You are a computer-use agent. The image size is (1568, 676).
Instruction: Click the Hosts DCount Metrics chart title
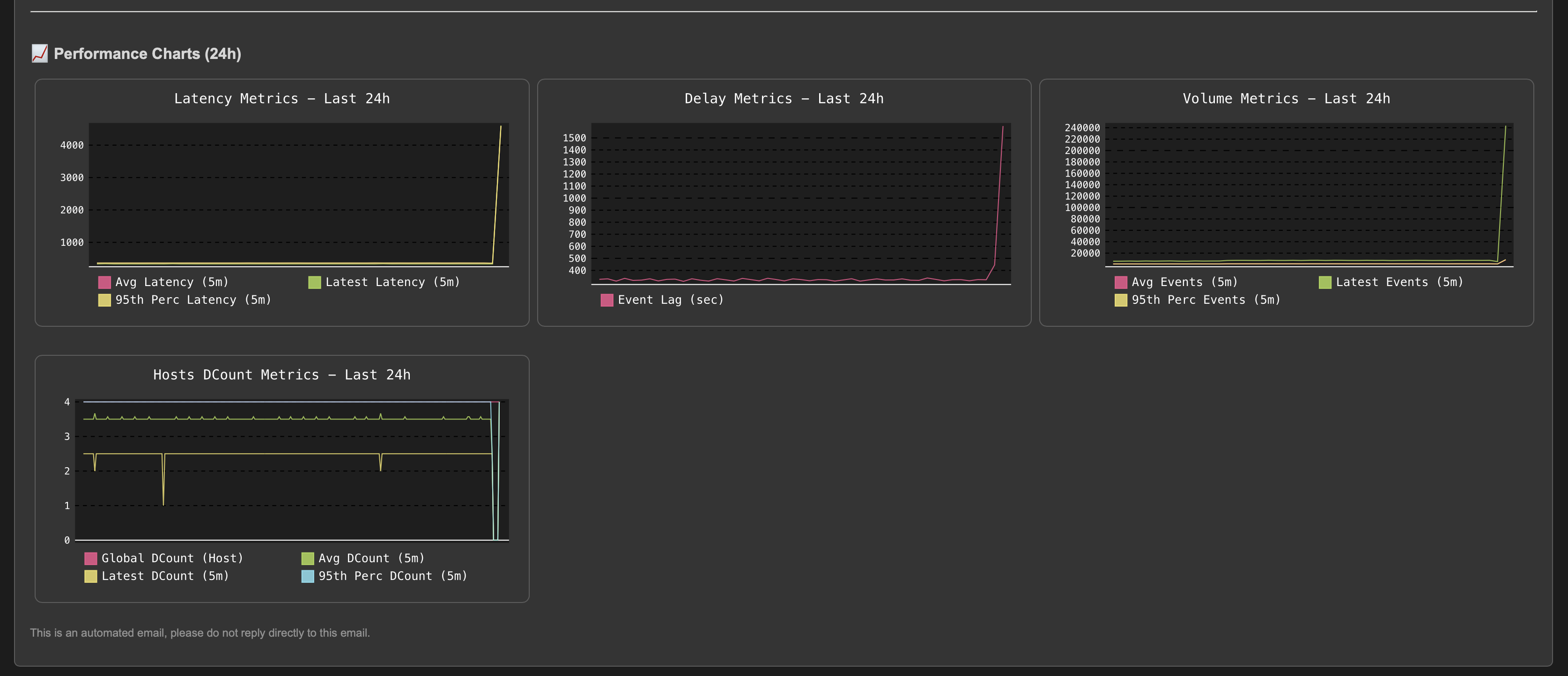coord(282,375)
